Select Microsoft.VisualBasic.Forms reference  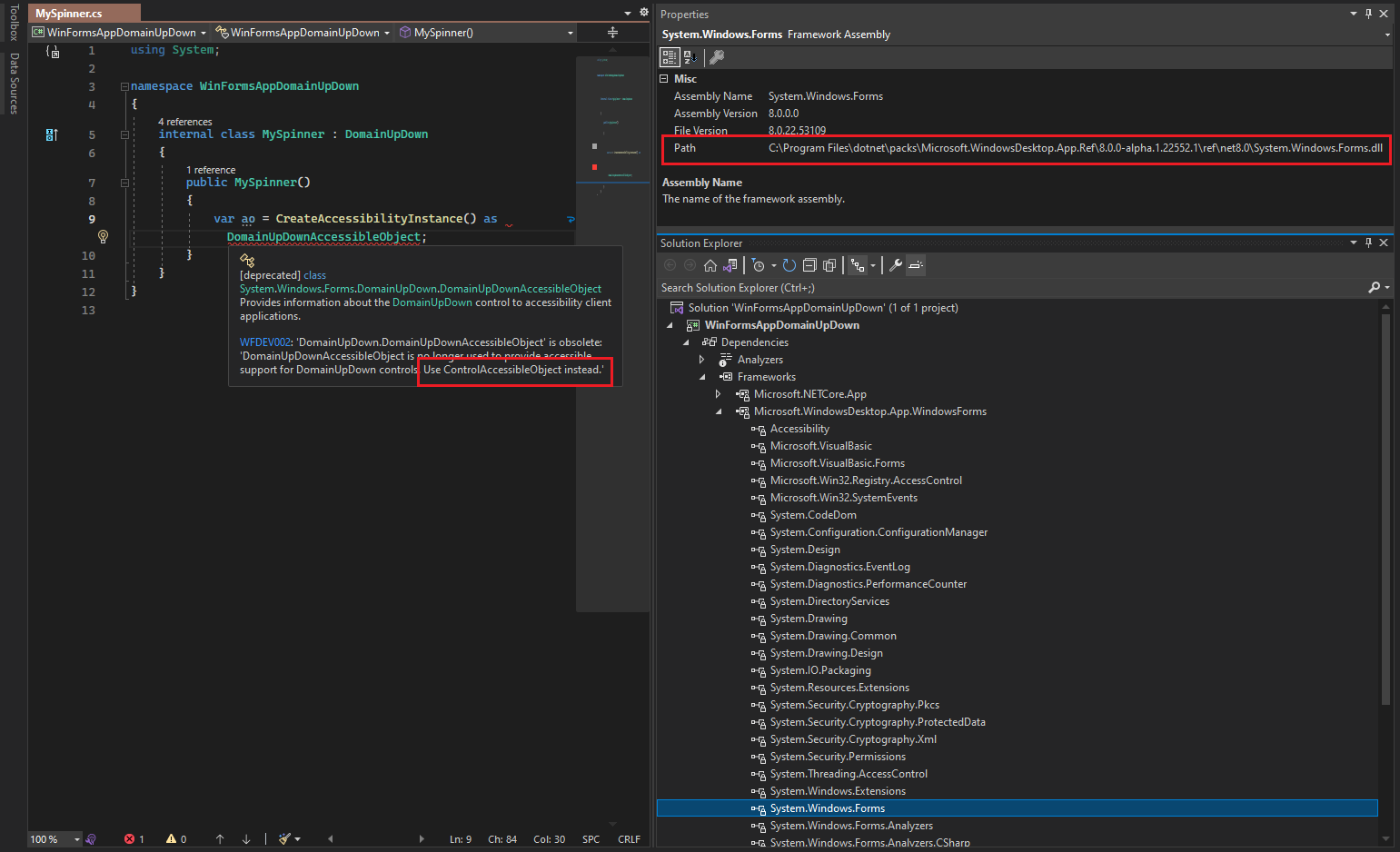point(838,463)
